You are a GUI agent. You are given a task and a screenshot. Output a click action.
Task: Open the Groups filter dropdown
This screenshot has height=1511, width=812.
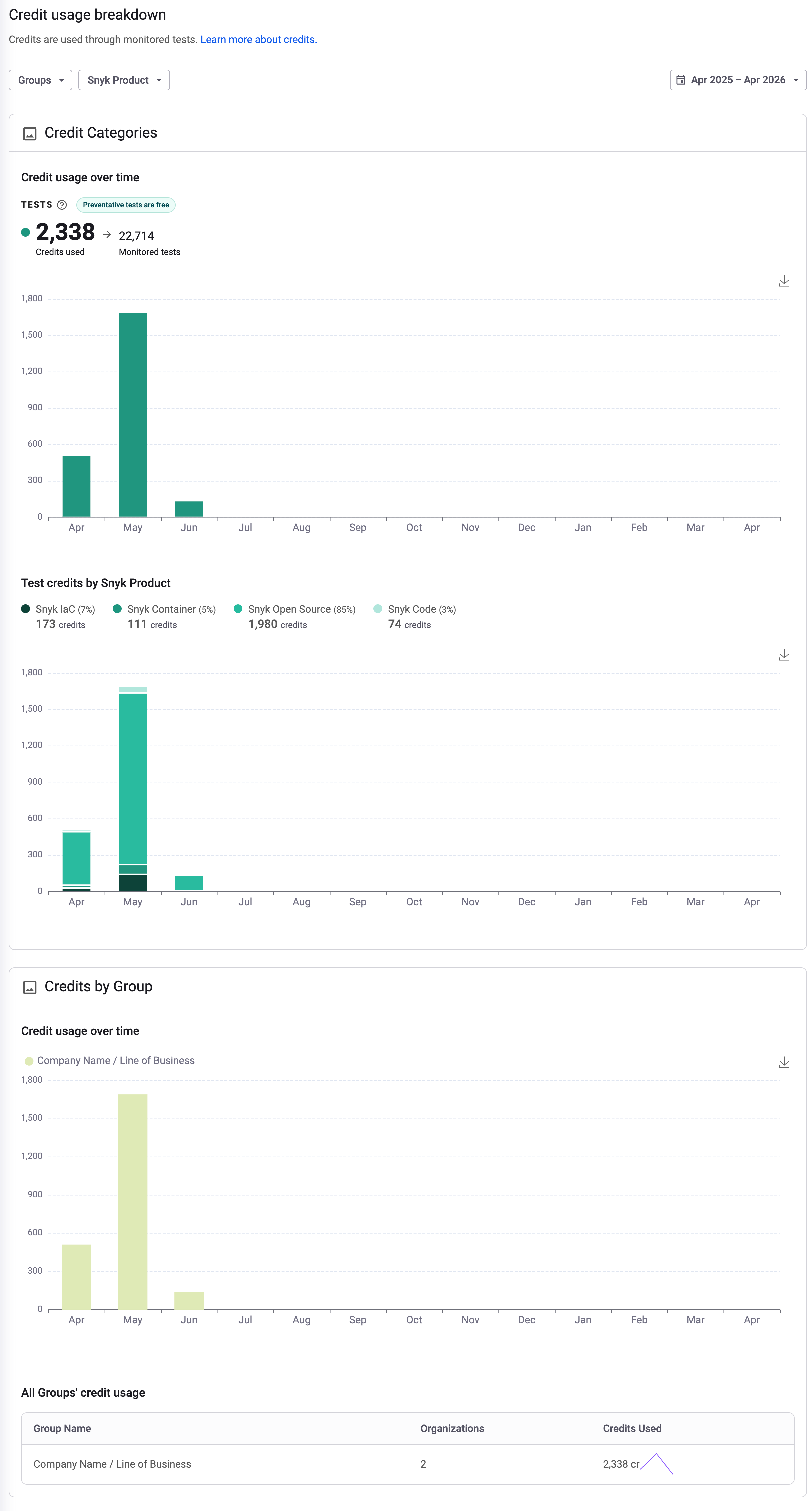[40, 80]
